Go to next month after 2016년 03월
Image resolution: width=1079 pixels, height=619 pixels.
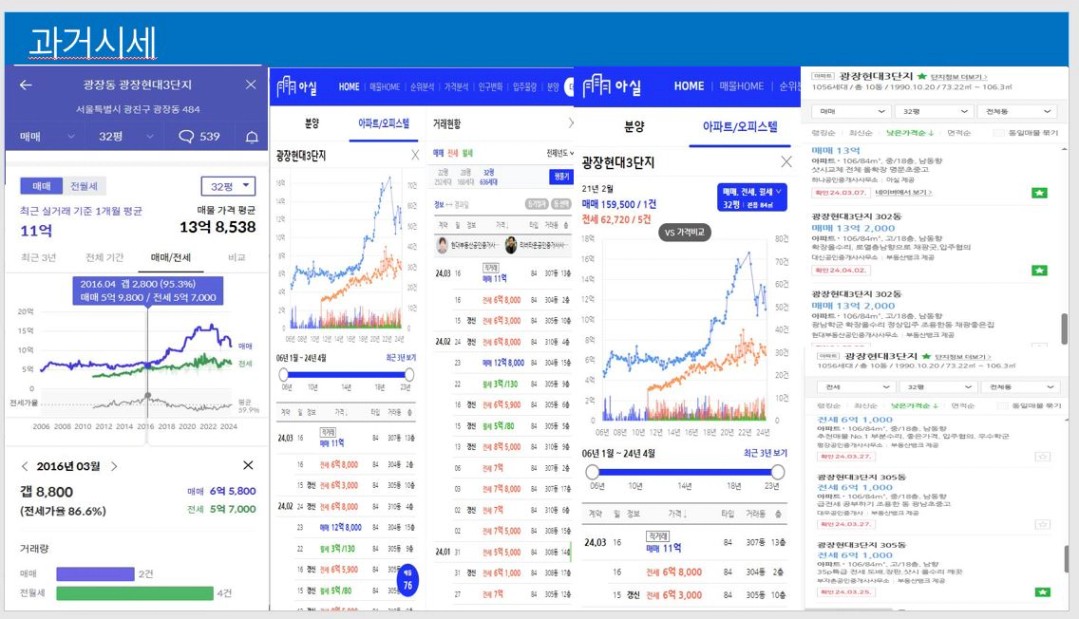[x=114, y=466]
